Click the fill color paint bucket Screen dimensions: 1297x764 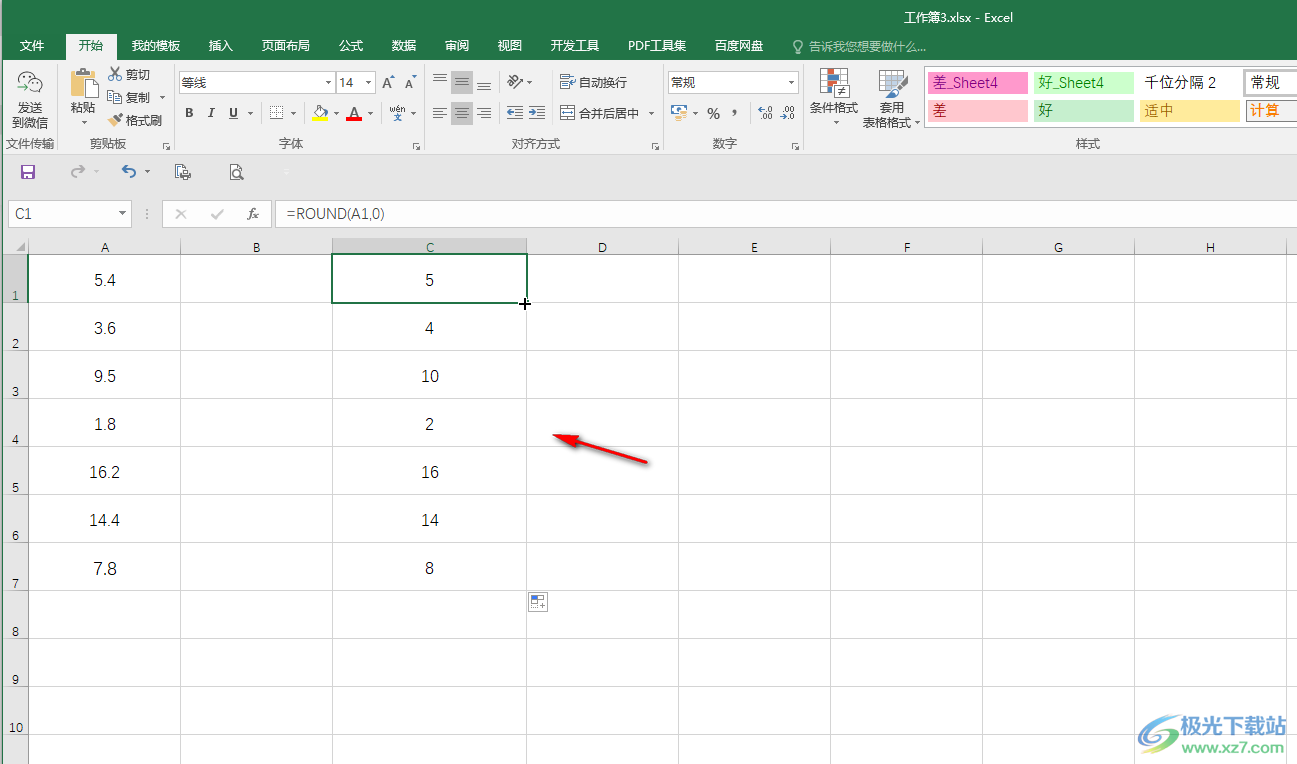[x=320, y=113]
